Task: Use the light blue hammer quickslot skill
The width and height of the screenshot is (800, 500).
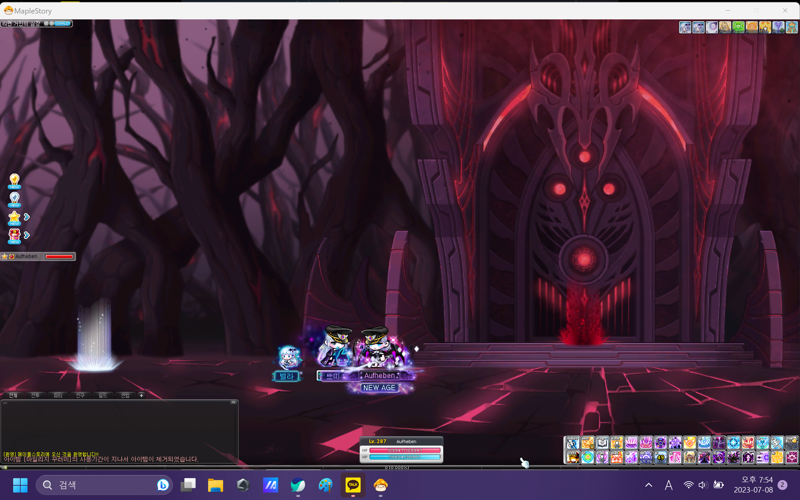Action: (x=778, y=443)
